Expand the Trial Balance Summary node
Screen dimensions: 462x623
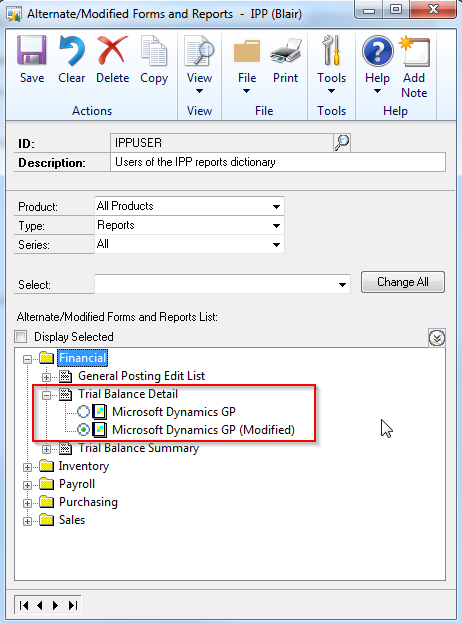[46, 449]
